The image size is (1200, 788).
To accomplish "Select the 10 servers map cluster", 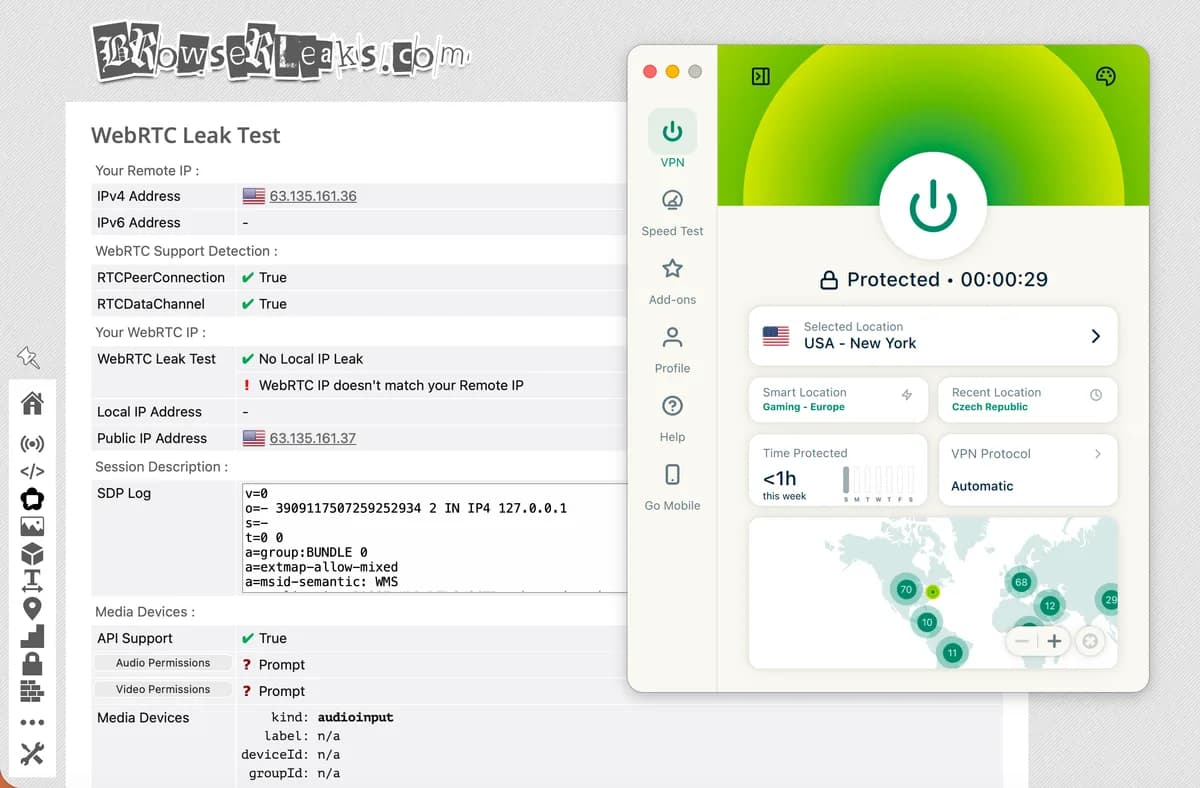I will click(927, 622).
